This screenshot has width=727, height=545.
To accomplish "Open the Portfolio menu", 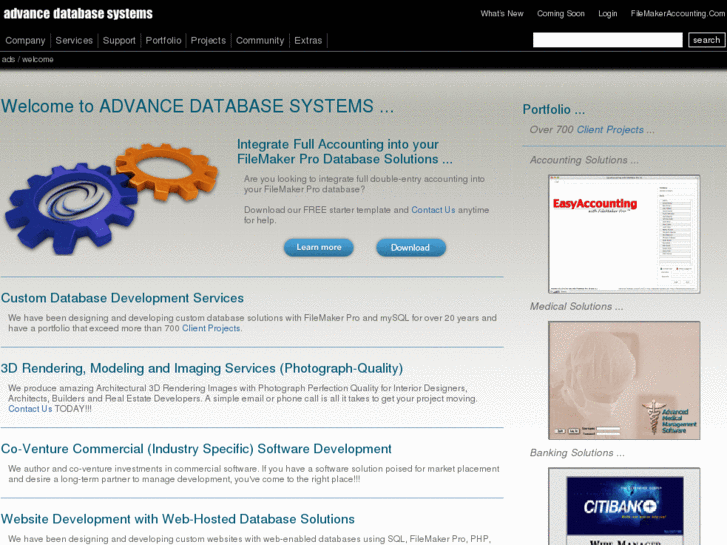I will (x=163, y=40).
